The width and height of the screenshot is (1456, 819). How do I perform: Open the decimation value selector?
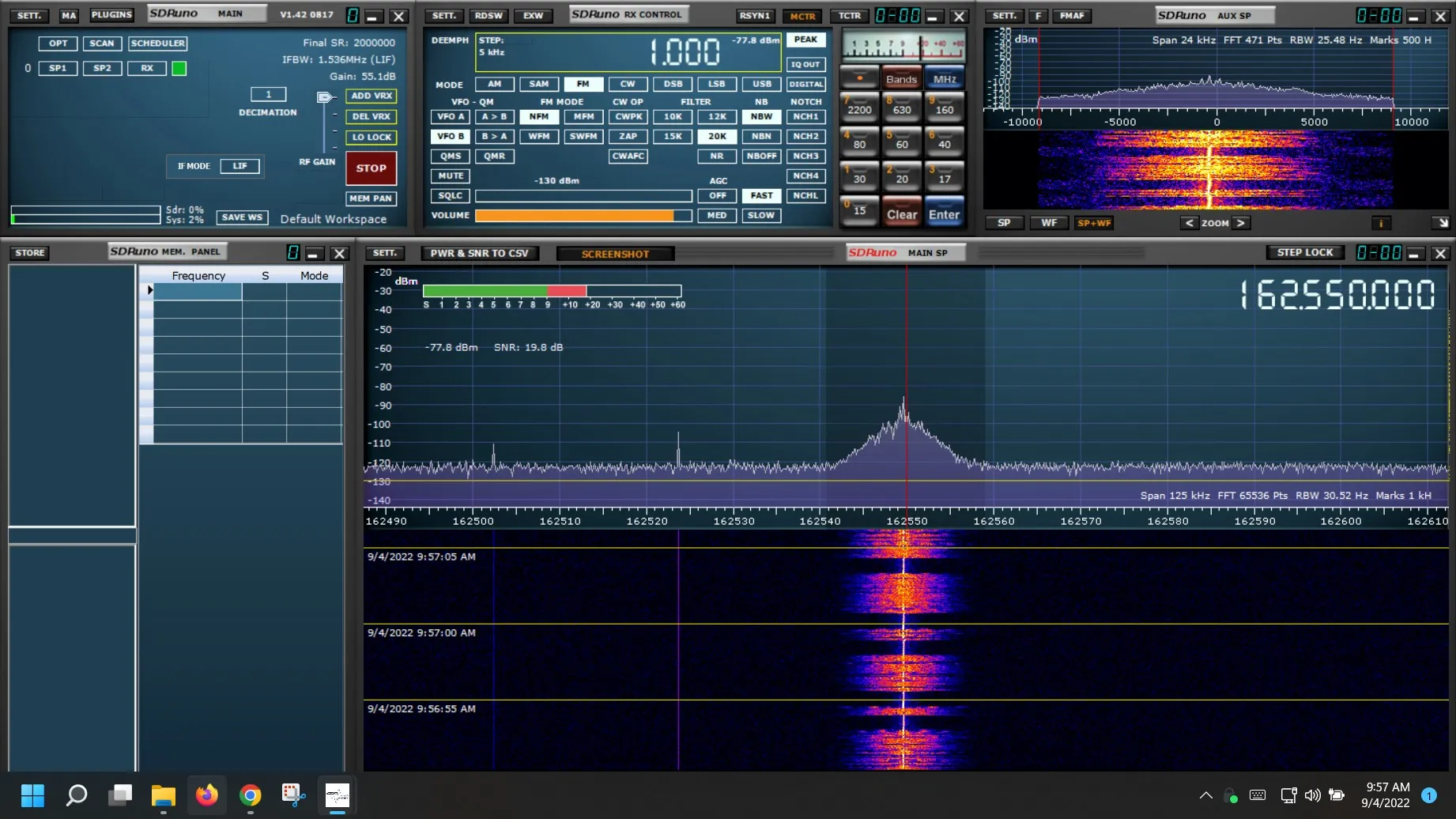(268, 95)
